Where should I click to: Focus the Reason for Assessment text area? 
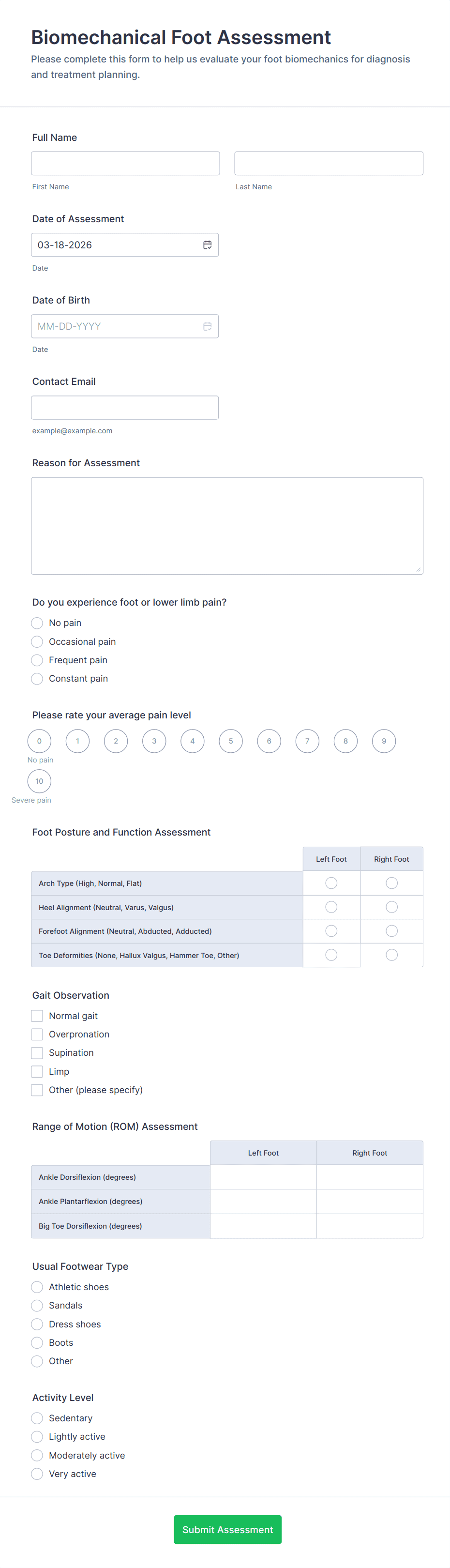pyautogui.click(x=227, y=525)
